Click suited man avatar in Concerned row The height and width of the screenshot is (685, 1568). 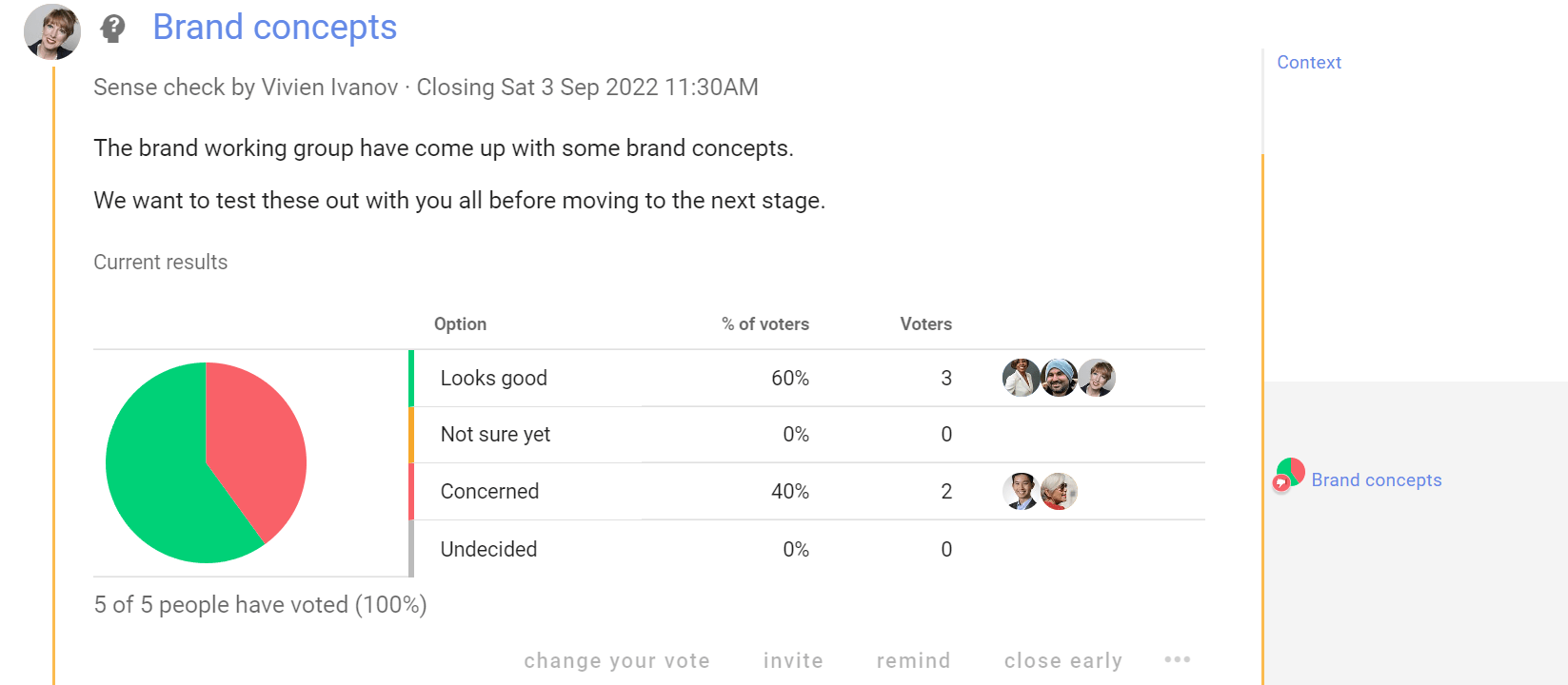(x=1021, y=491)
